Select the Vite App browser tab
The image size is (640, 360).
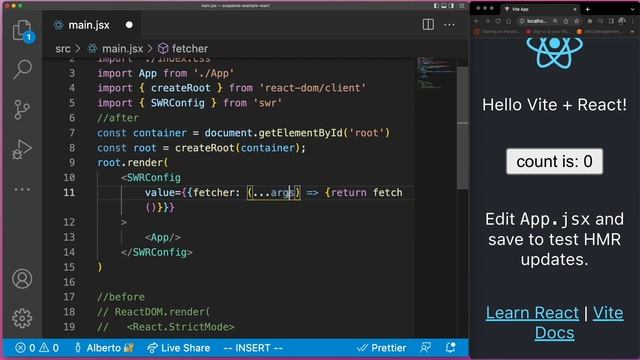[541, 9]
